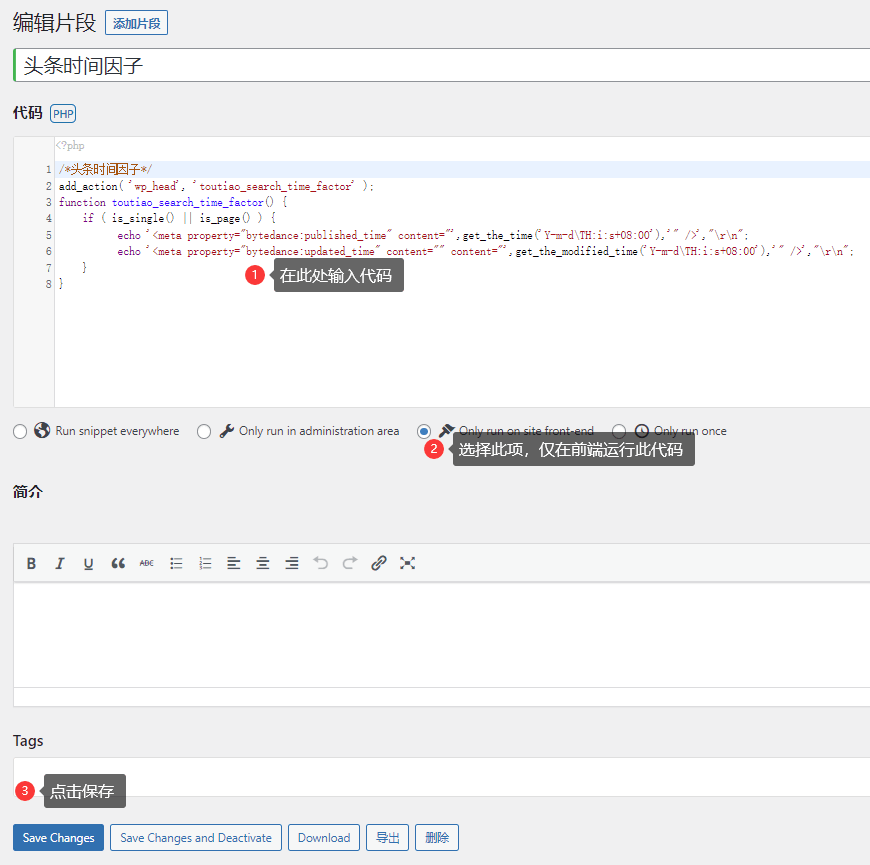
Task: Toggle fullscreen editor mode
Action: [x=407, y=563]
